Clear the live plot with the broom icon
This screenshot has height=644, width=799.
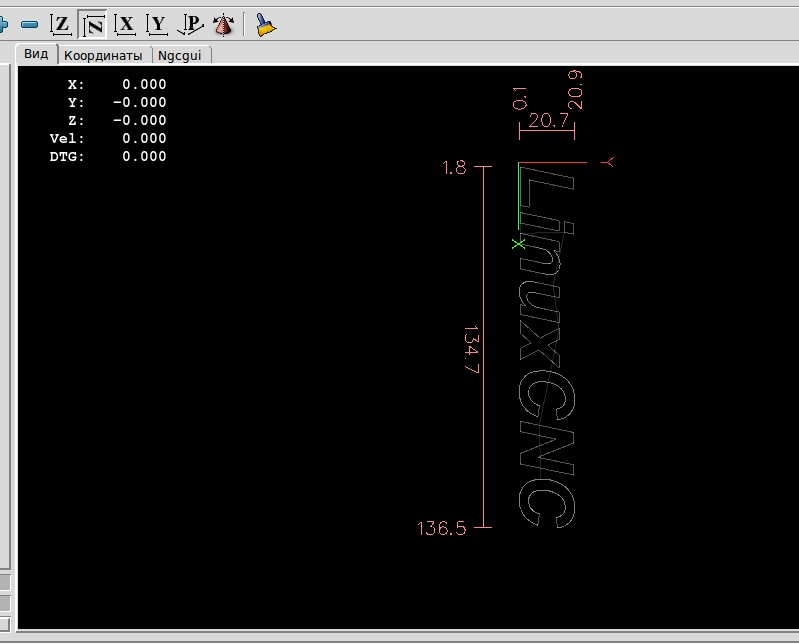click(265, 24)
